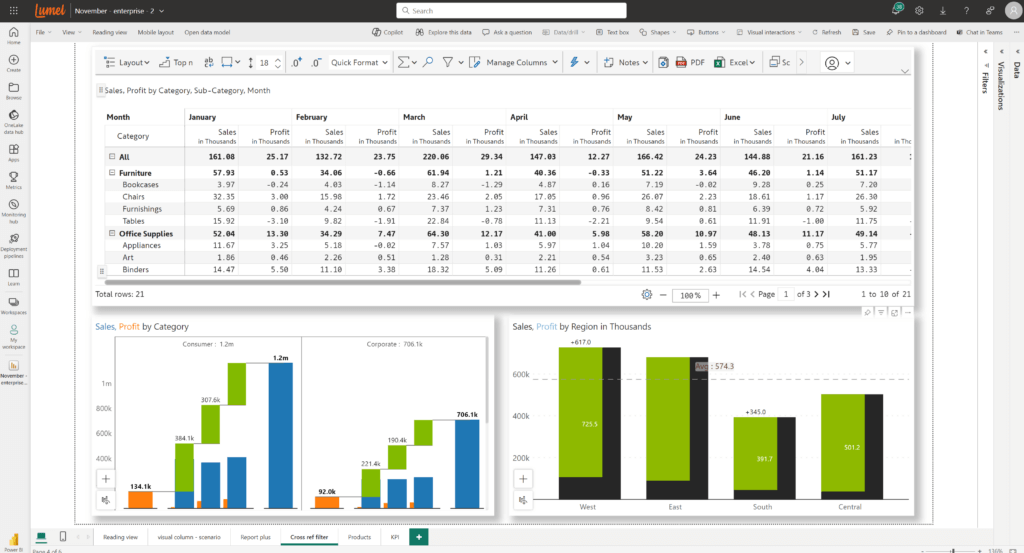Click Copilot button
1024x553 pixels.
click(x=387, y=32)
